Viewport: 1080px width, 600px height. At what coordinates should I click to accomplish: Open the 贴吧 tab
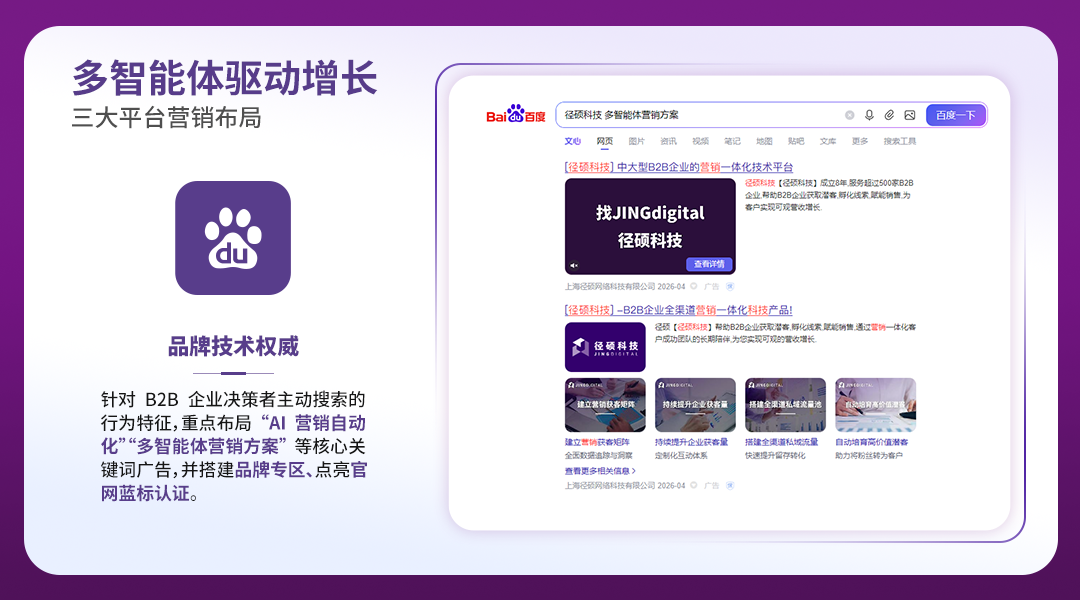click(796, 141)
